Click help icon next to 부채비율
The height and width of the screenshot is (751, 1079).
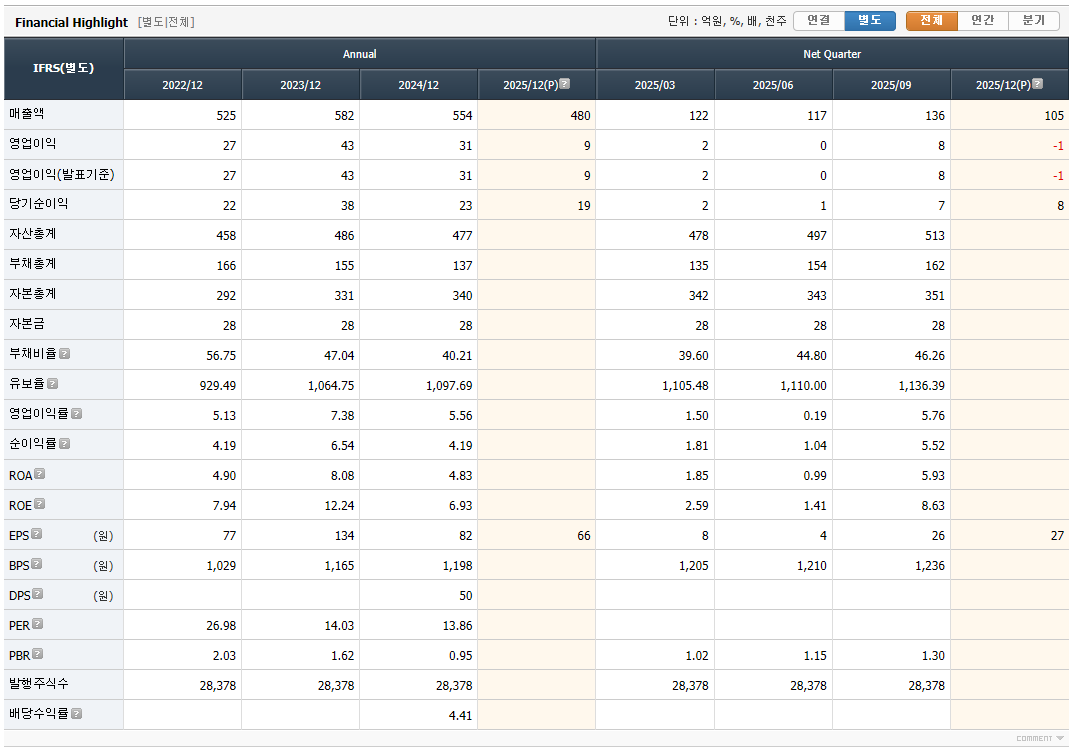point(64,354)
